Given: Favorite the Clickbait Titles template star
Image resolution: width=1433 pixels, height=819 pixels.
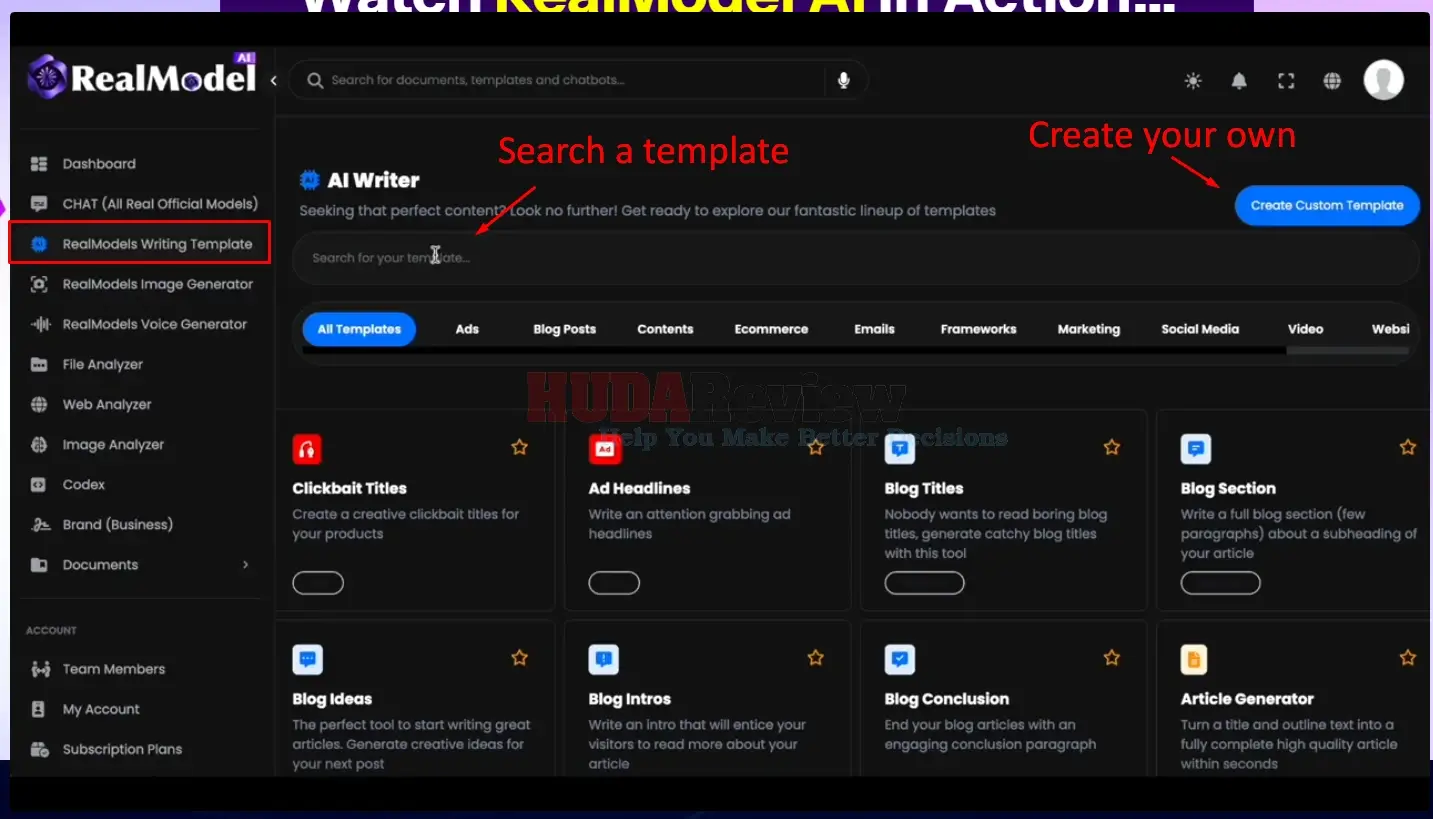Looking at the screenshot, I should click(520, 447).
